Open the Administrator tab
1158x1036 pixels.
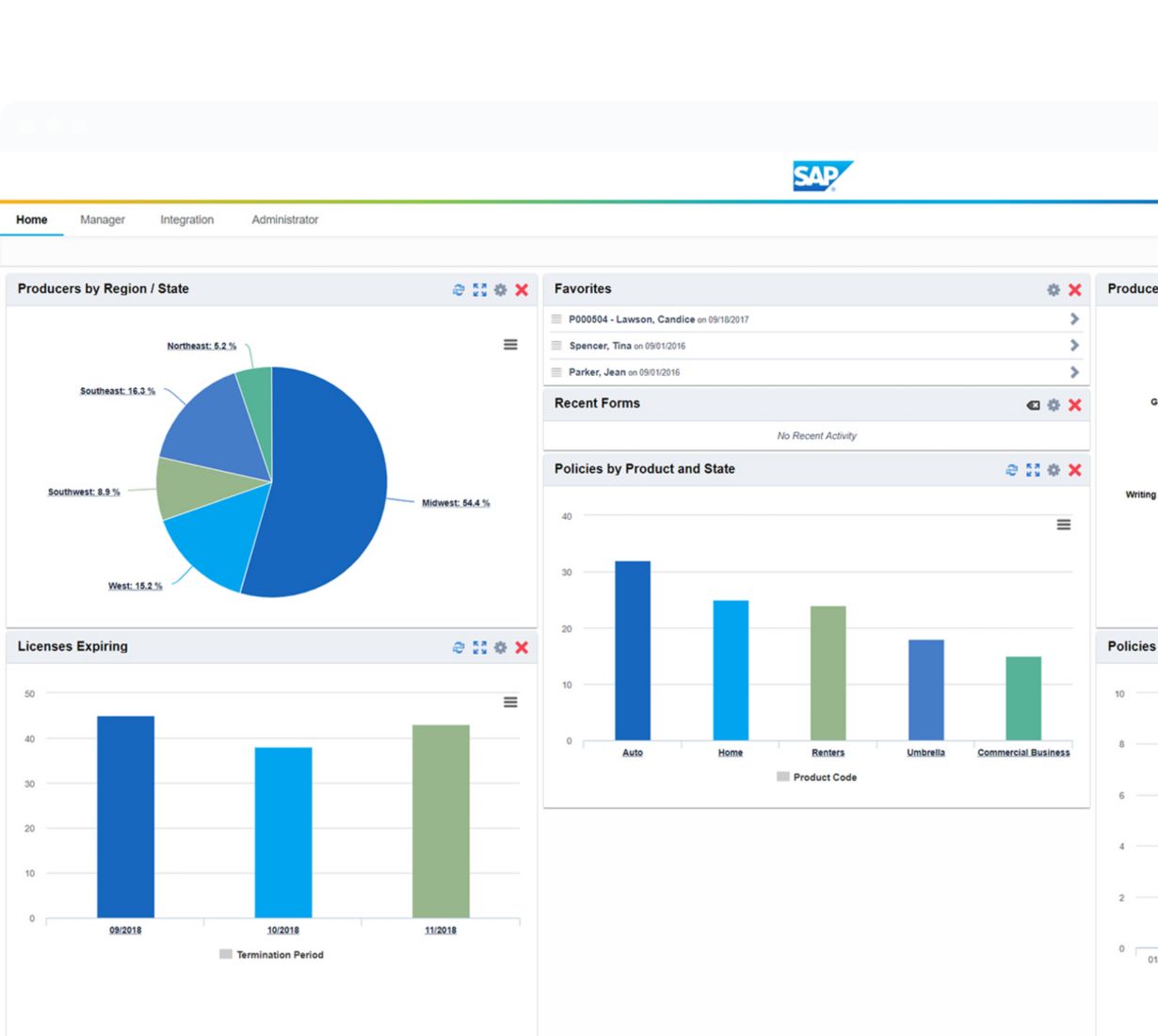[x=284, y=219]
